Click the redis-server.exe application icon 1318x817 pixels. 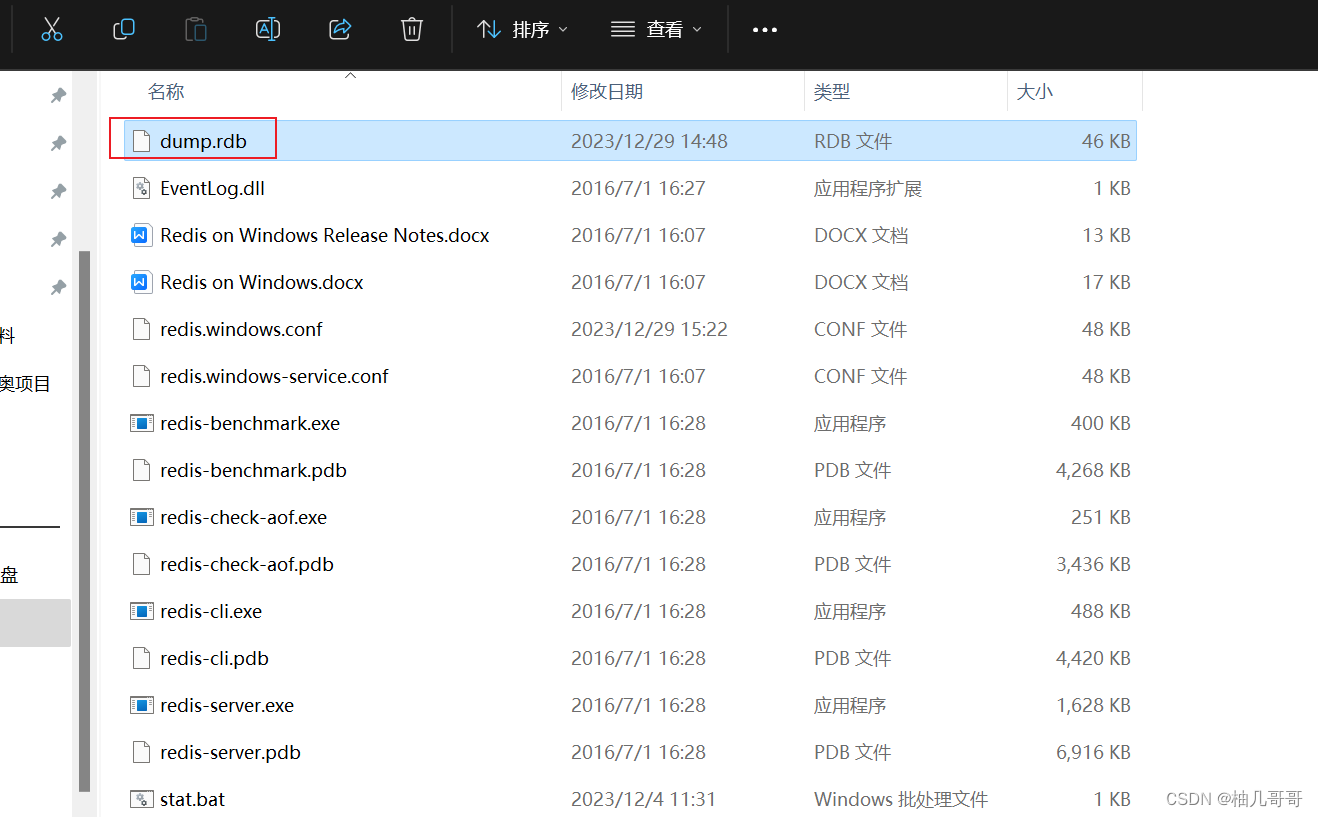point(141,705)
